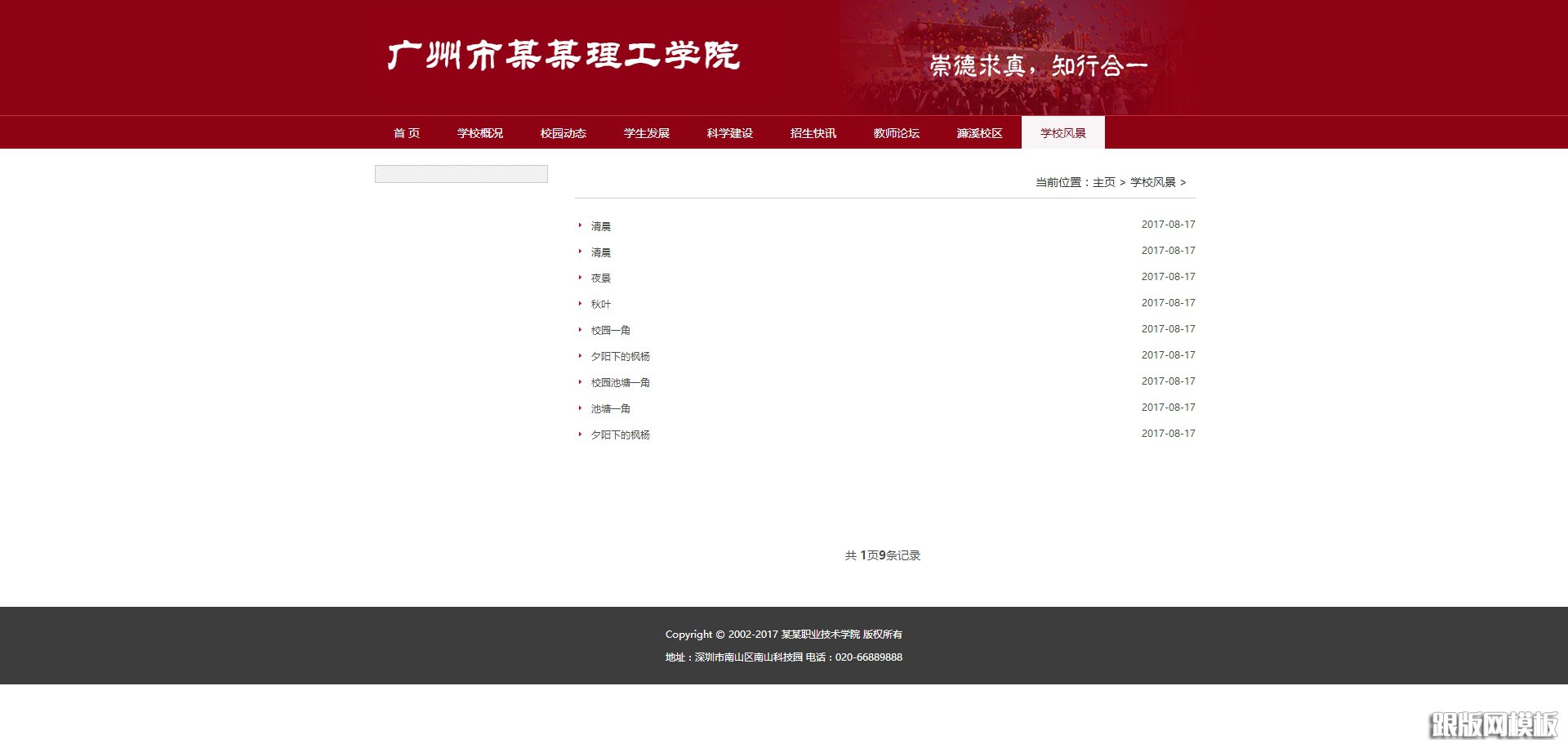The width and height of the screenshot is (1568, 744).
Task: Click the arrow icon beside the first 清晨 entry
Action: (581, 226)
